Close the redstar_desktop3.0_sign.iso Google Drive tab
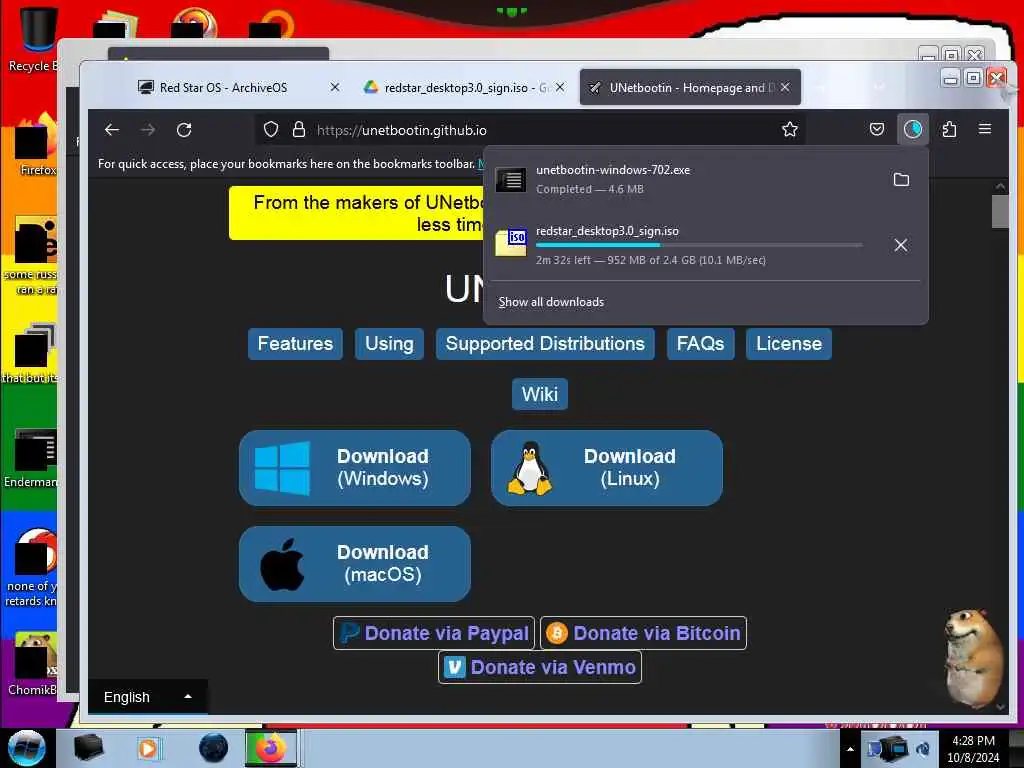This screenshot has height=768, width=1024. click(560, 87)
